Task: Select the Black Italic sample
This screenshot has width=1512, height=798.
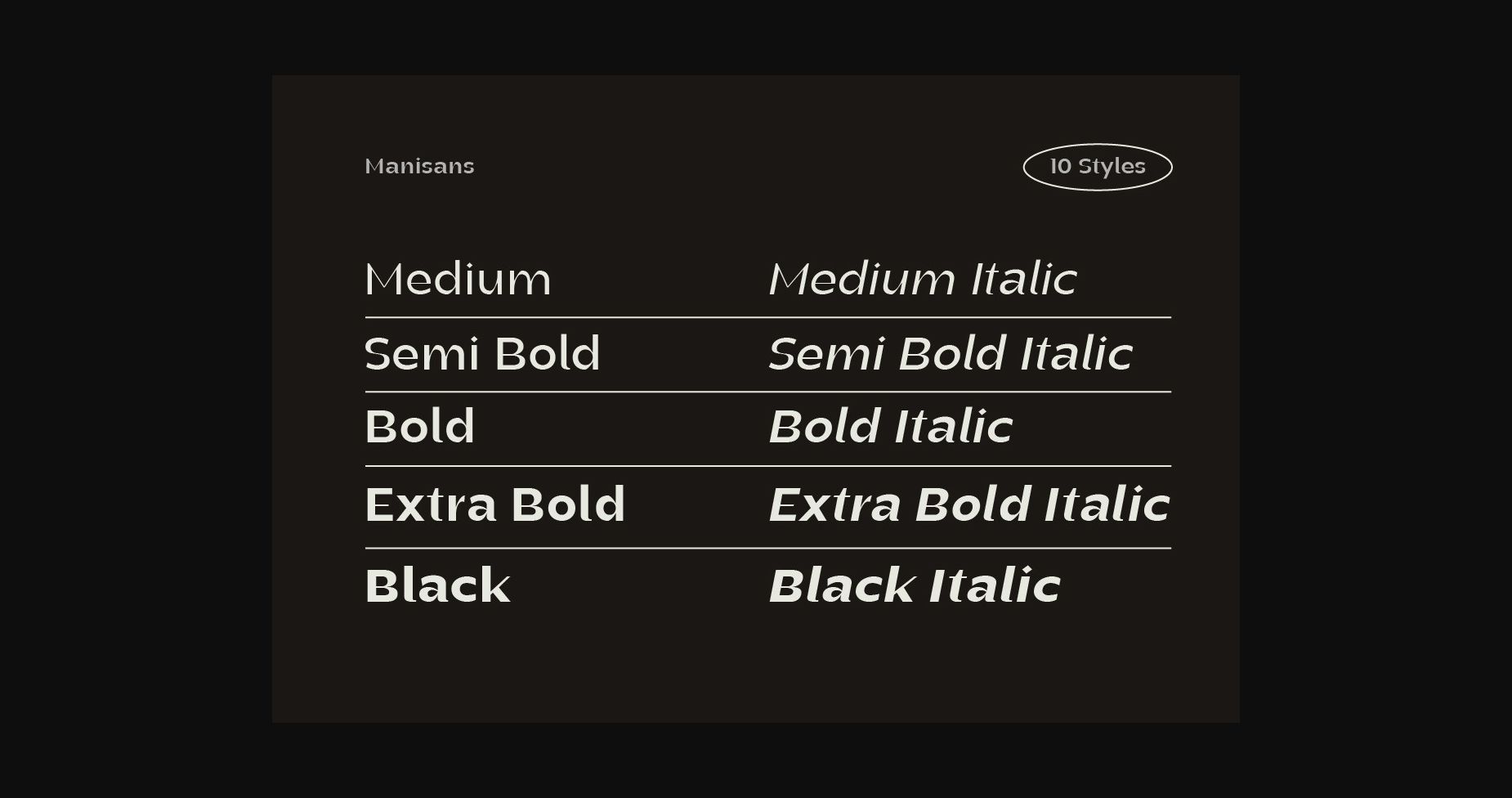Action: (915, 585)
